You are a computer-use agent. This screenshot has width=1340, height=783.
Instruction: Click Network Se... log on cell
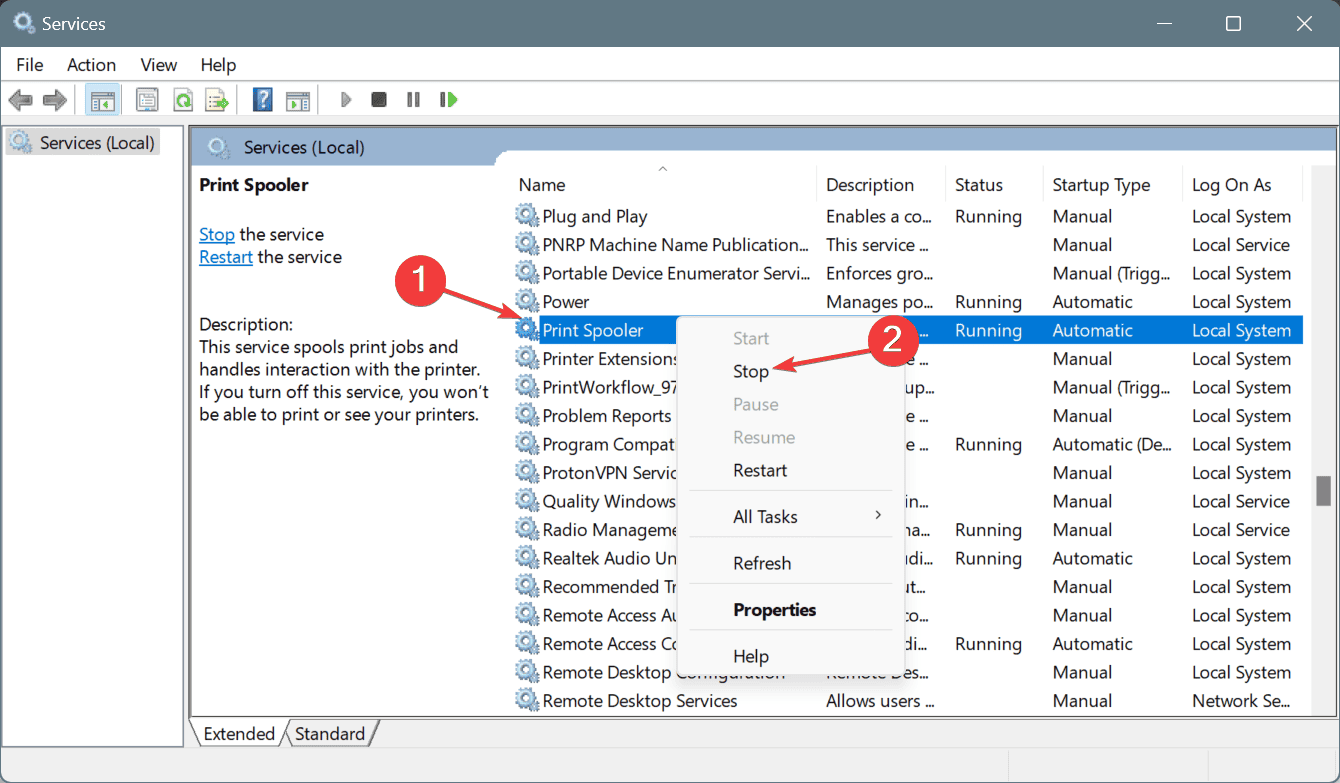1241,700
